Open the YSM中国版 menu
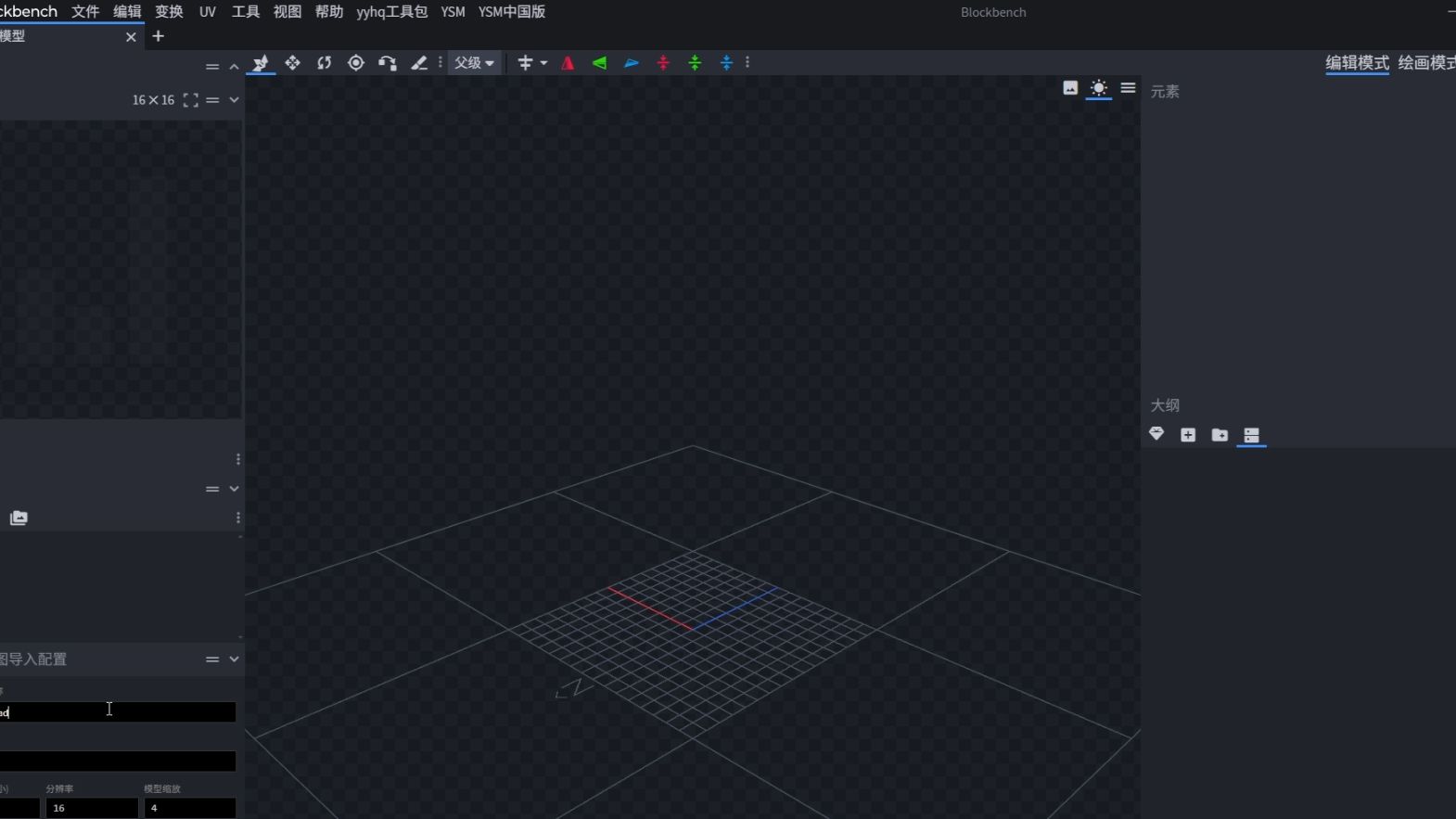 [x=512, y=12]
